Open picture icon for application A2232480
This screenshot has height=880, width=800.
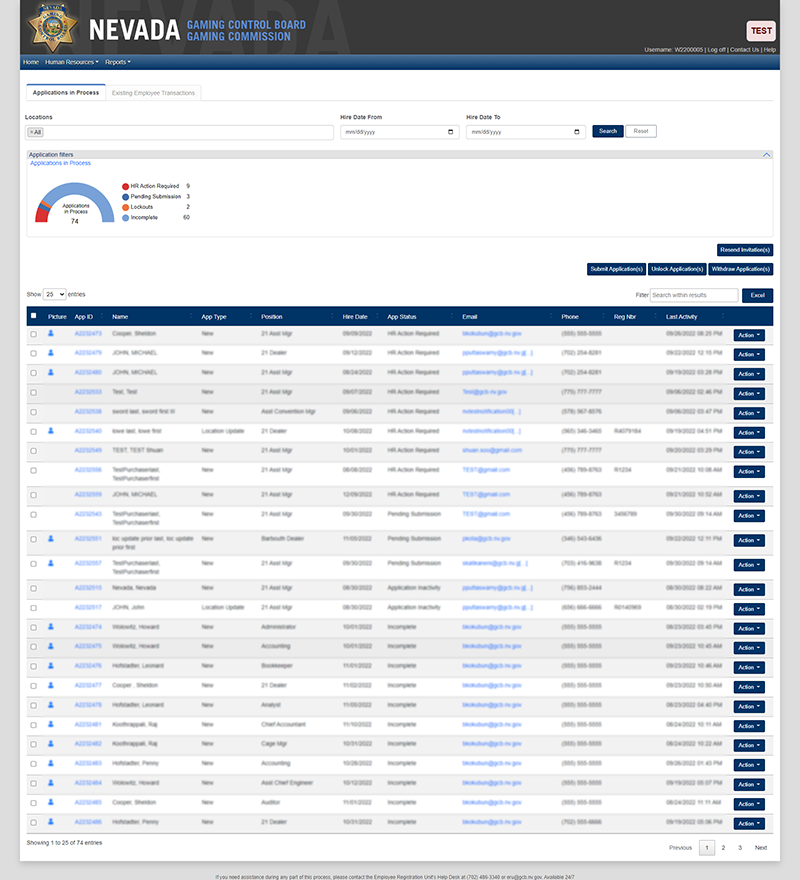[x=51, y=372]
